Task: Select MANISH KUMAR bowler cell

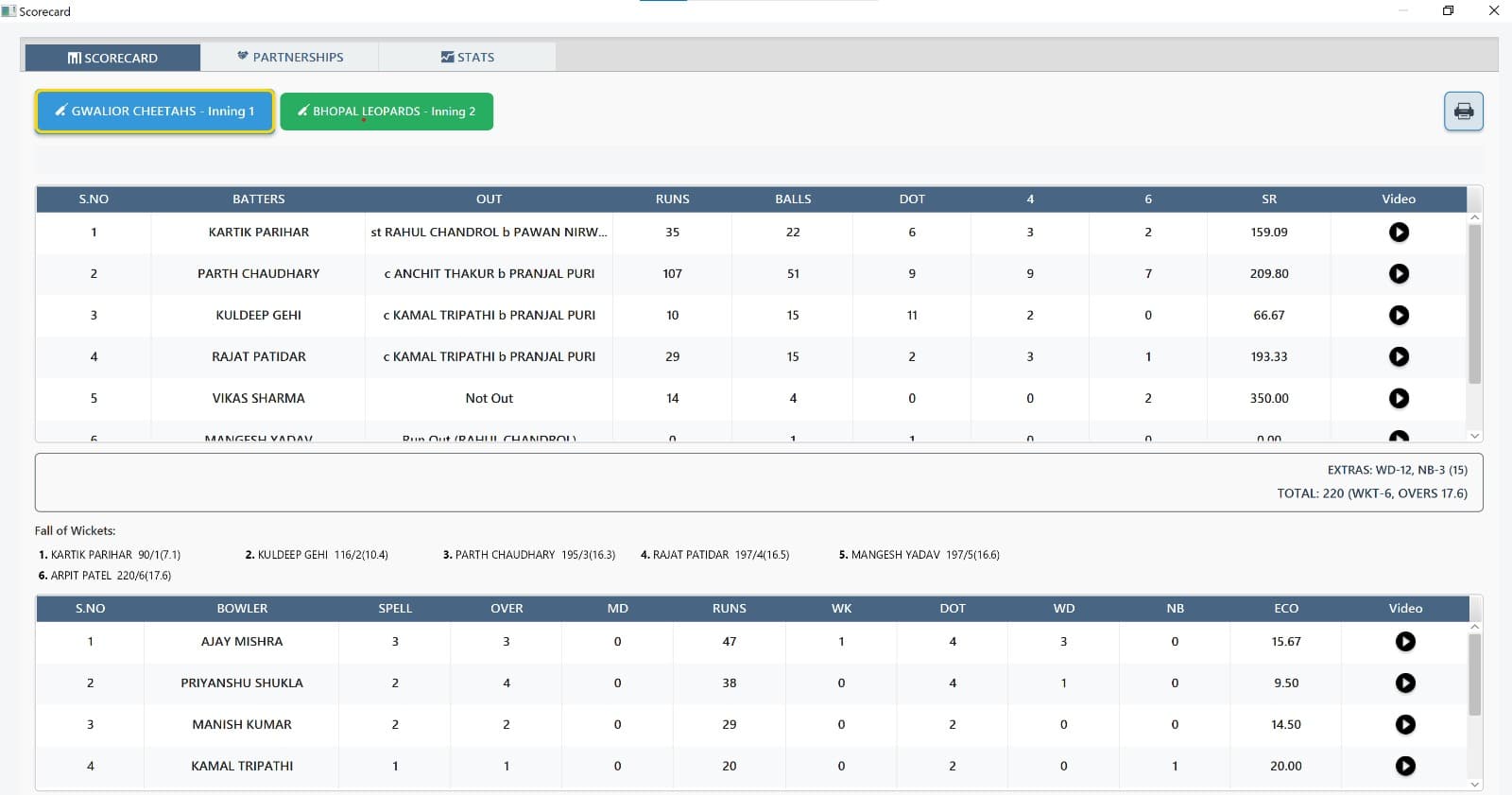Action: coord(242,724)
